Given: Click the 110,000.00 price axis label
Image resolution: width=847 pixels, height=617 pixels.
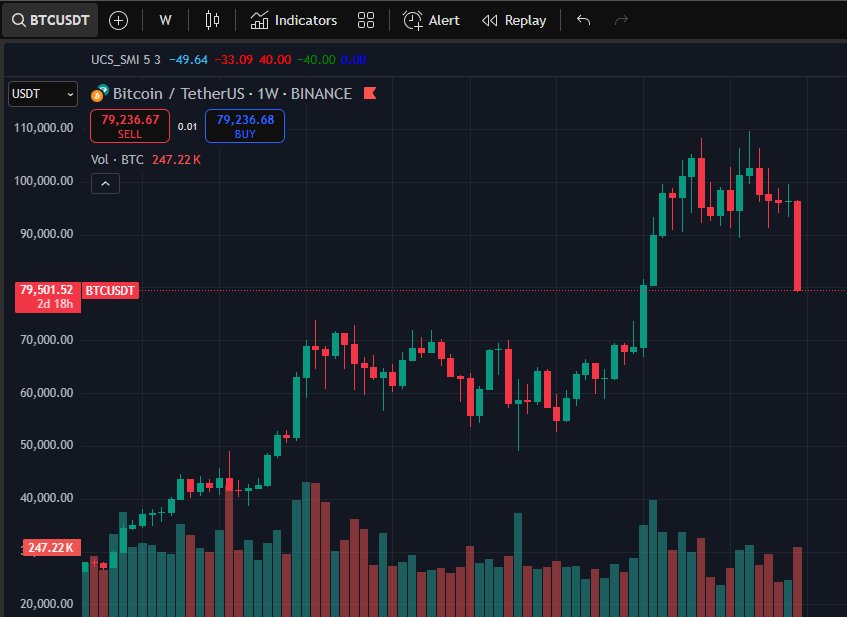Looking at the screenshot, I should tap(44, 128).
